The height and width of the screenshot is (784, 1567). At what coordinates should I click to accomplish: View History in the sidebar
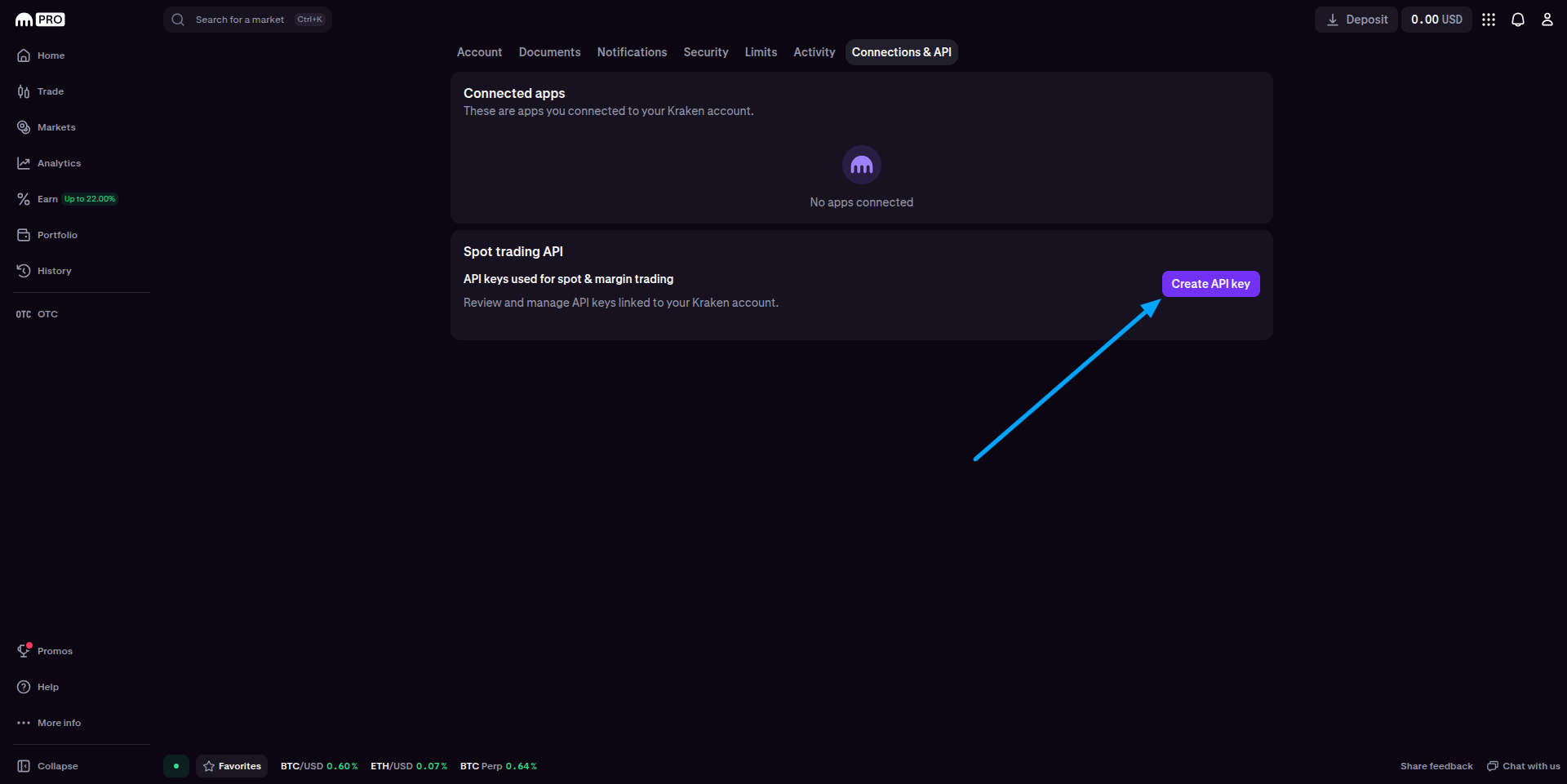pyautogui.click(x=44, y=271)
